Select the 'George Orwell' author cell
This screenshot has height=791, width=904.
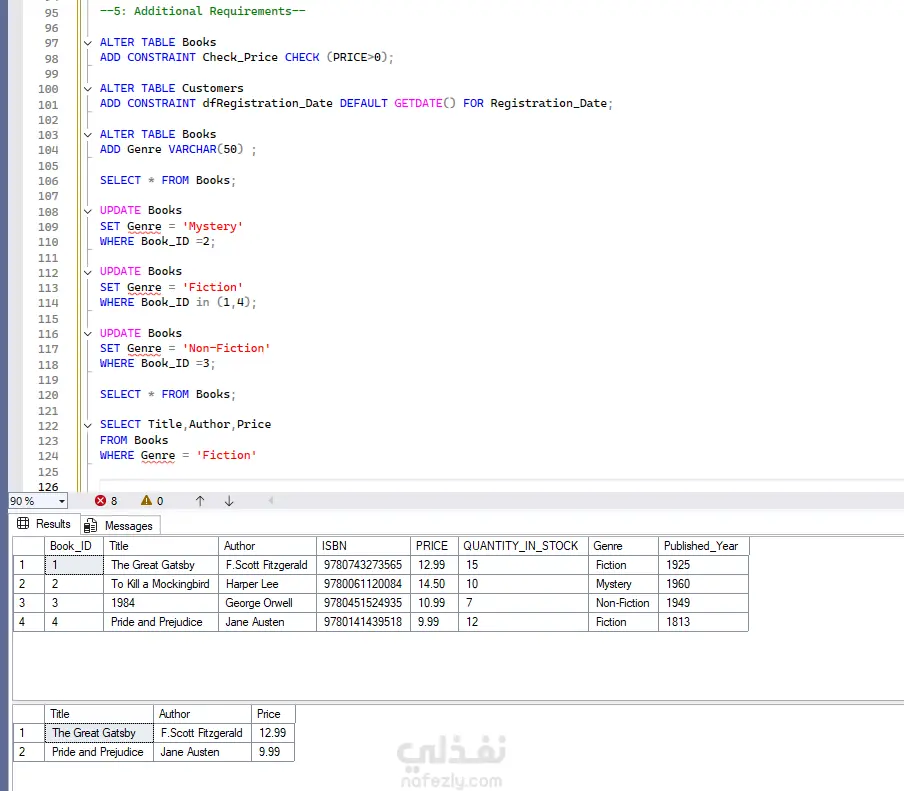(267, 603)
